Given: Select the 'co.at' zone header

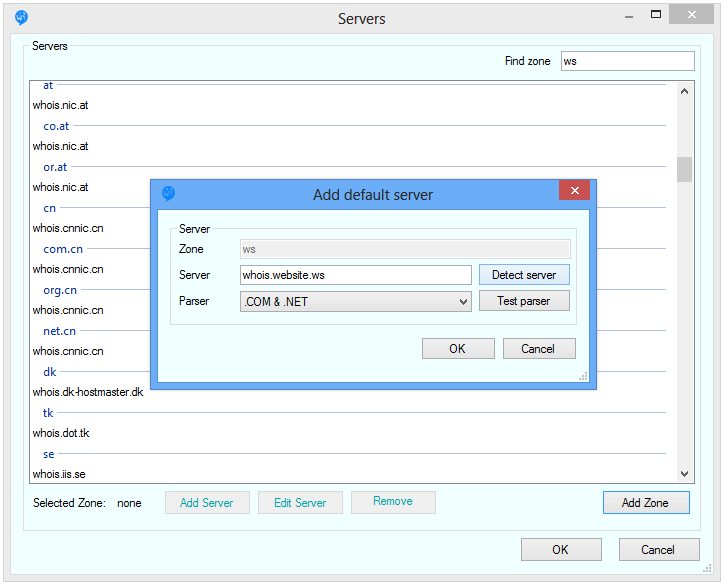Looking at the screenshot, I should click(56, 126).
